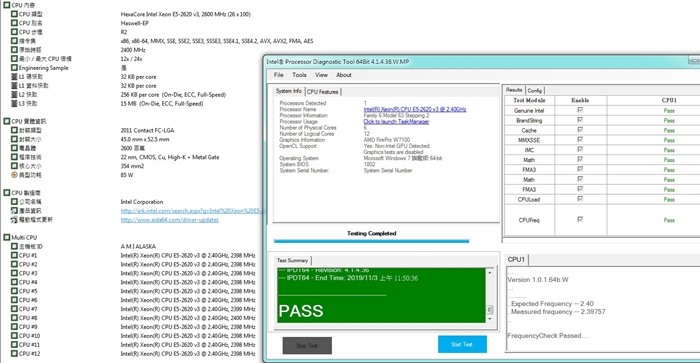Open the File menu in Processor Diagnostic Tool
The height and width of the screenshot is (363, 700).
point(279,75)
